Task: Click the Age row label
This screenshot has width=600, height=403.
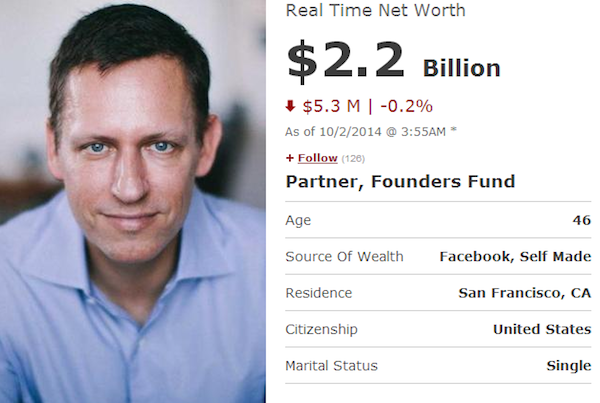Action: tap(298, 220)
